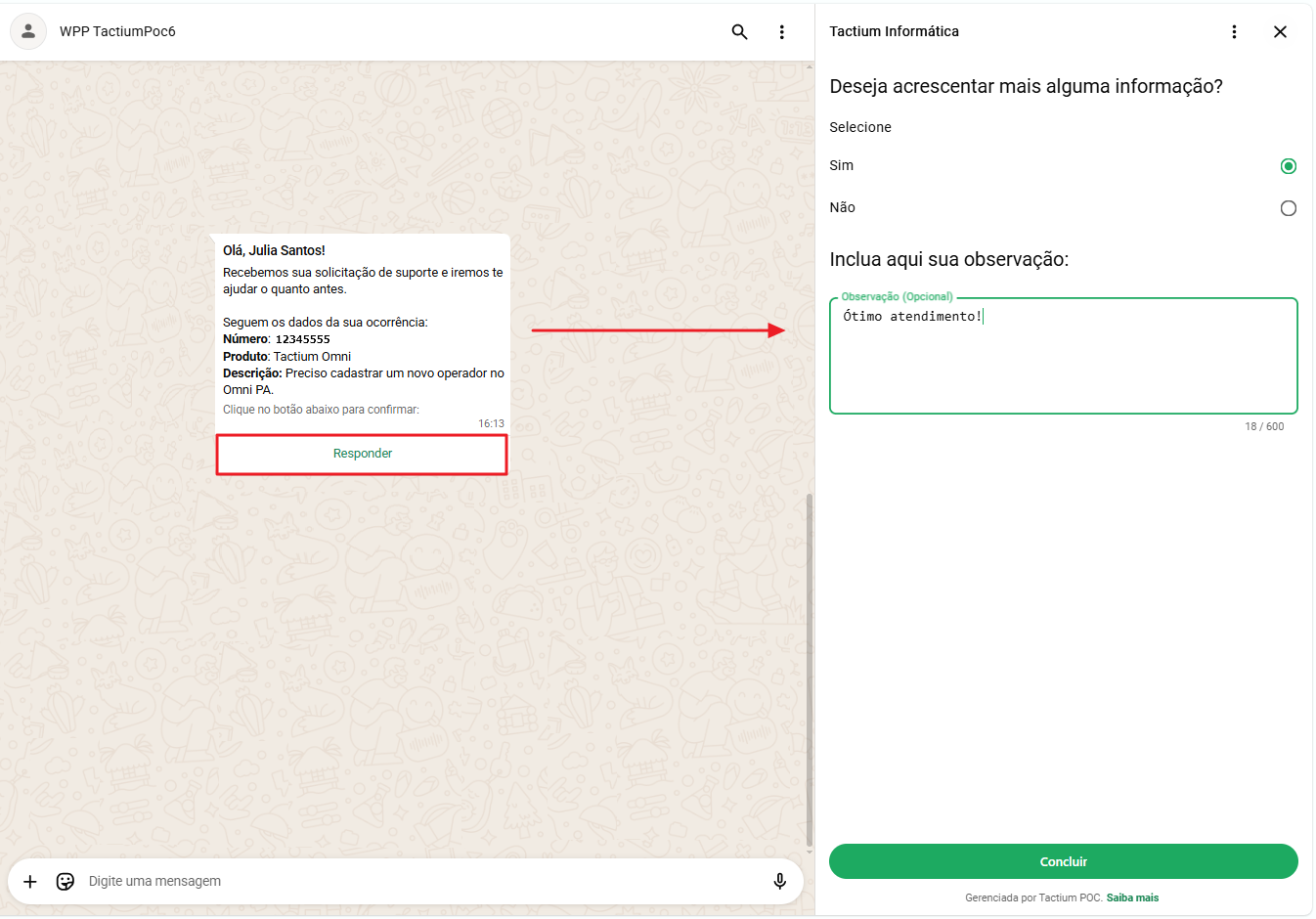Click the Sim option label
Viewport: 1316px width, 919px height.
click(x=842, y=165)
